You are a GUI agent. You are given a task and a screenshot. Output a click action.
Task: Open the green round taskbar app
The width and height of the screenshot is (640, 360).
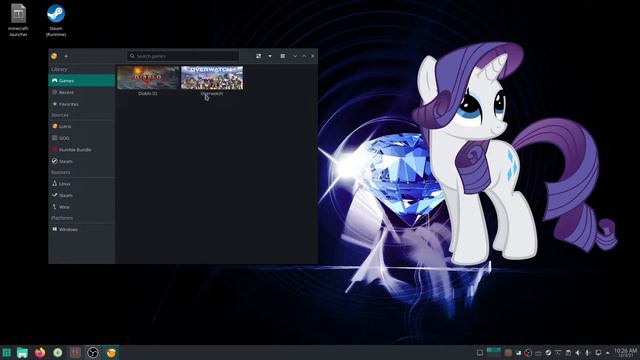pyautogui.click(x=58, y=353)
